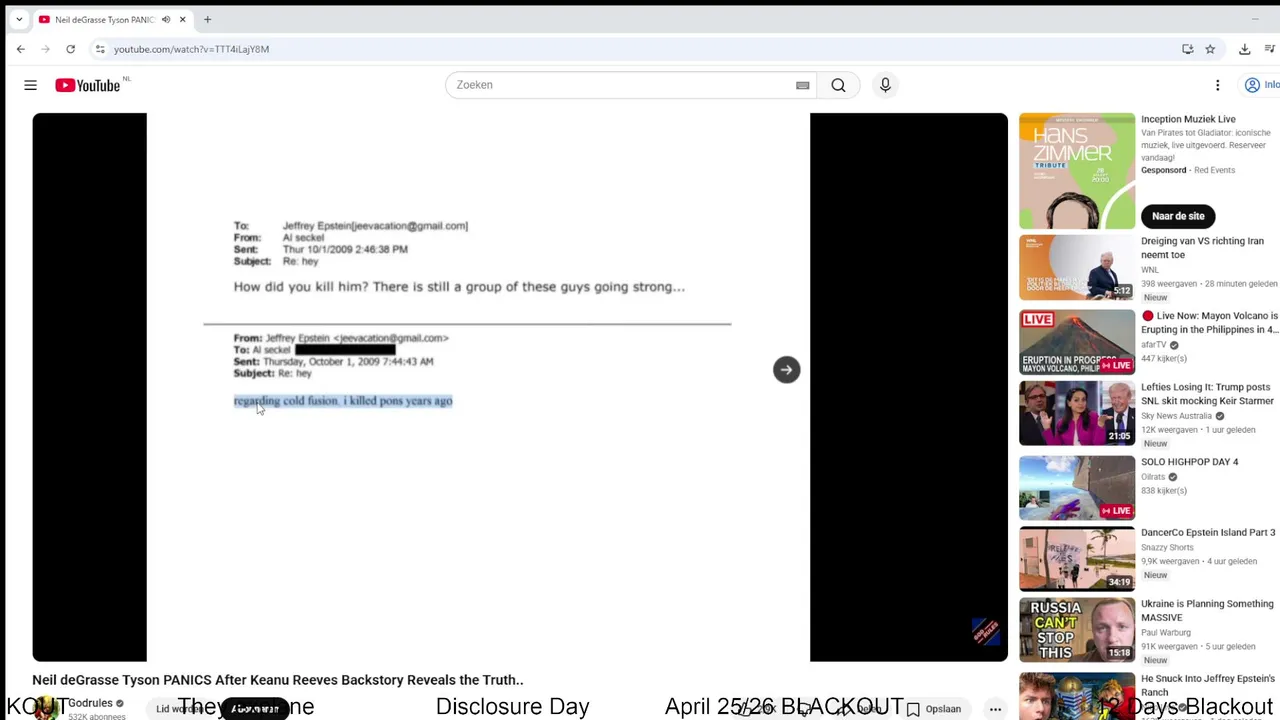Image resolution: width=1280 pixels, height=720 pixels.
Task: Click the Opslaan save button
Action: 933,709
